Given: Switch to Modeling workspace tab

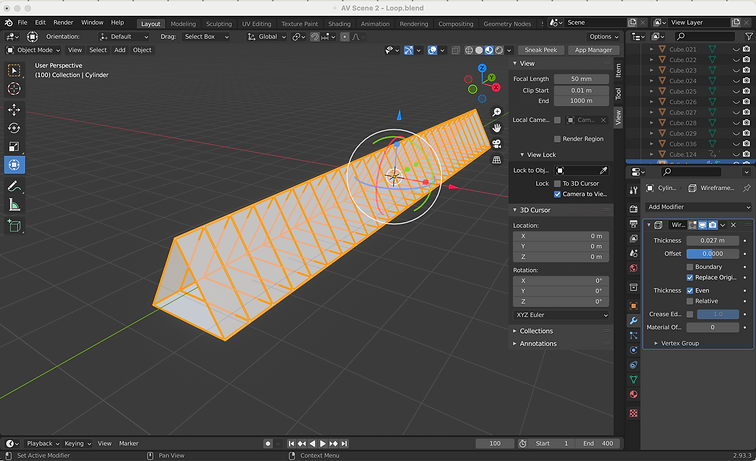Looking at the screenshot, I should pyautogui.click(x=183, y=24).
